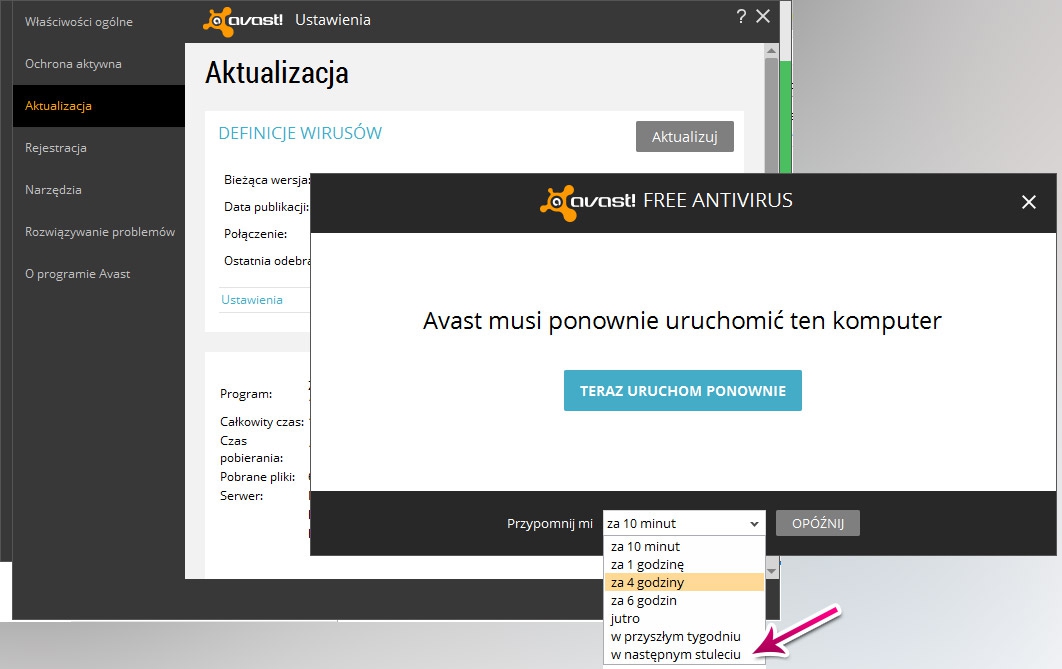The height and width of the screenshot is (669, 1062).
Task: Choose 'za 1 godzinę' reminder option
Action: point(647,565)
